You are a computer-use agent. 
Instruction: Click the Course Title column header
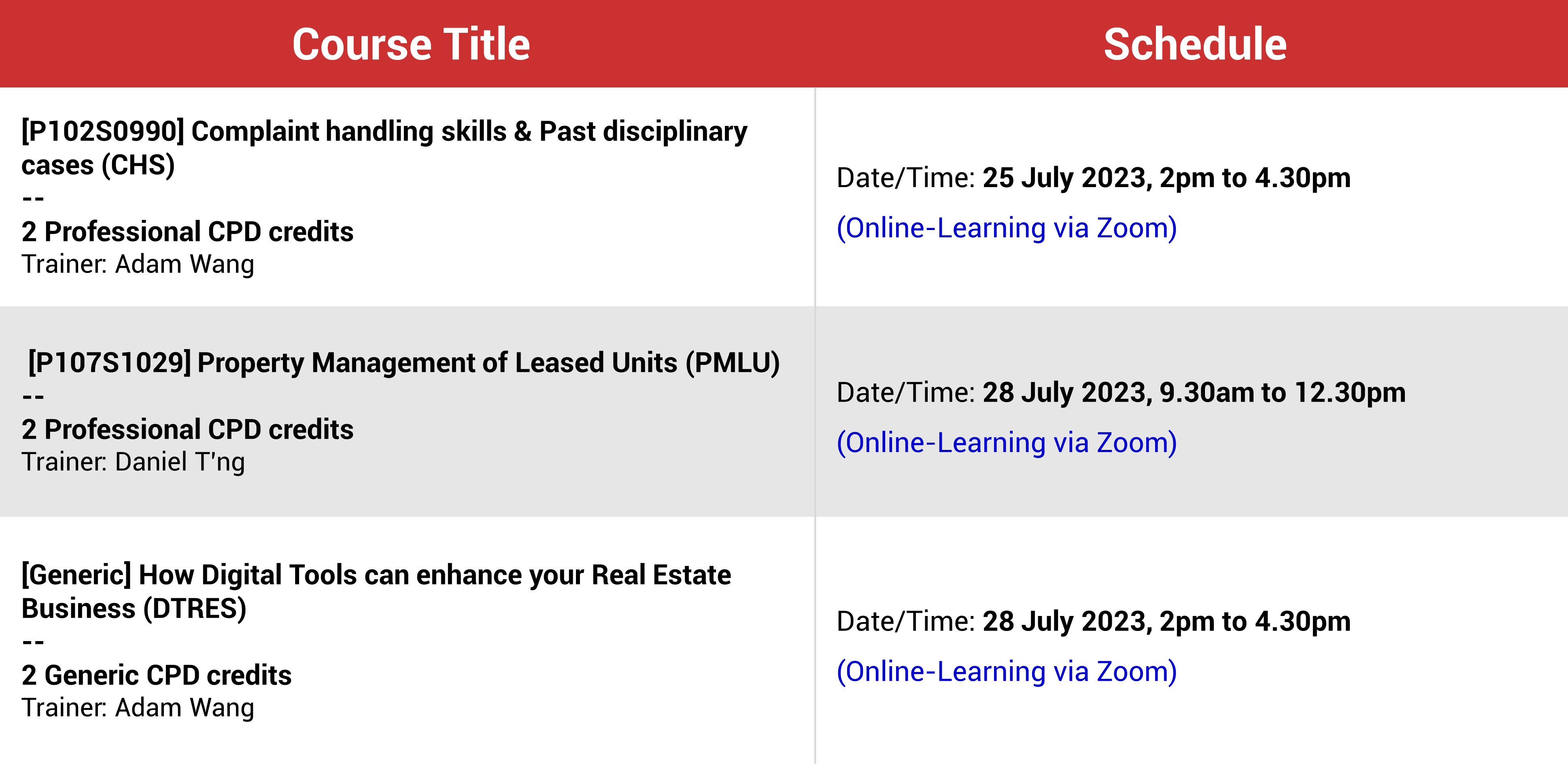(411, 44)
